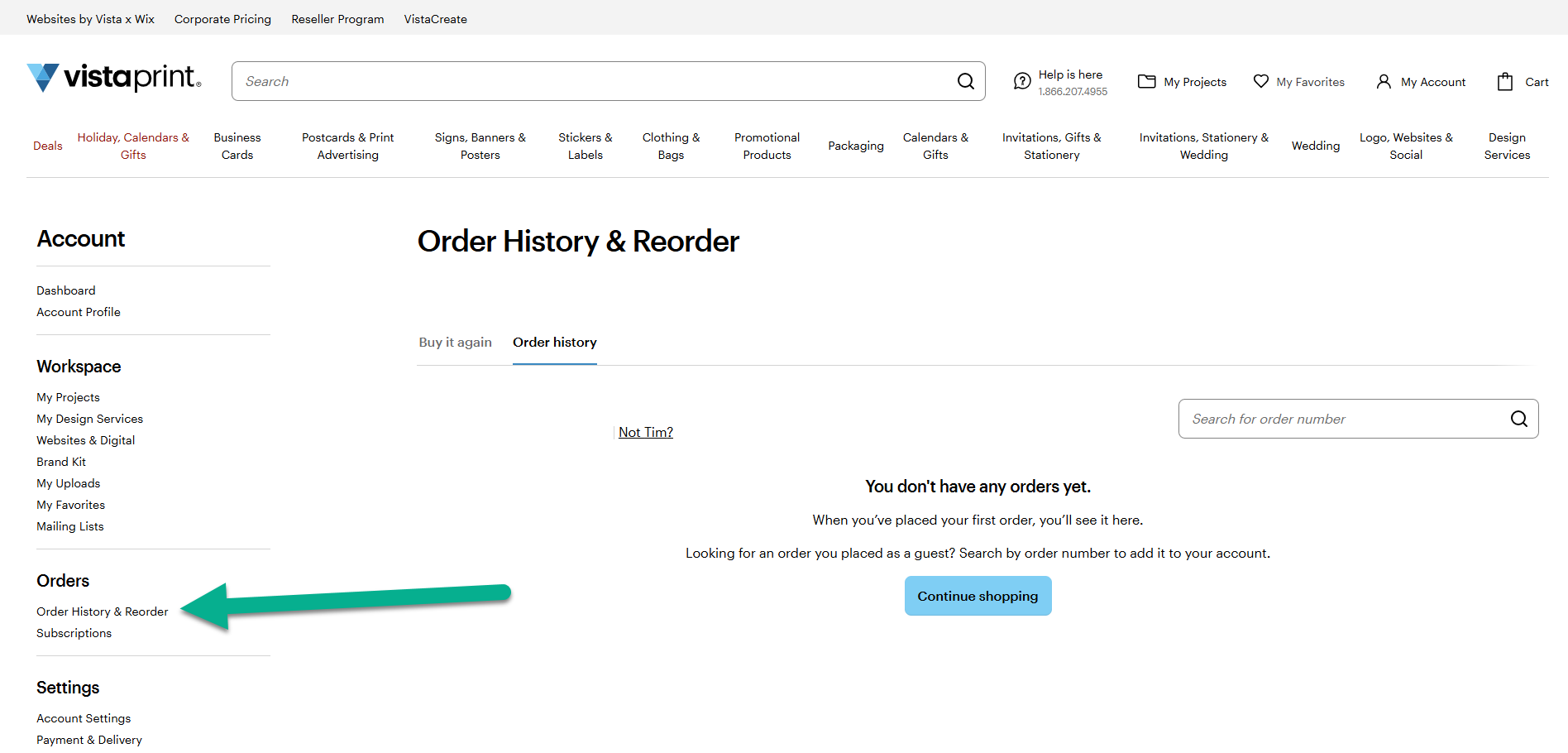Open Payment & Delivery in sidebar
The width and height of the screenshot is (1568, 753).
[89, 740]
